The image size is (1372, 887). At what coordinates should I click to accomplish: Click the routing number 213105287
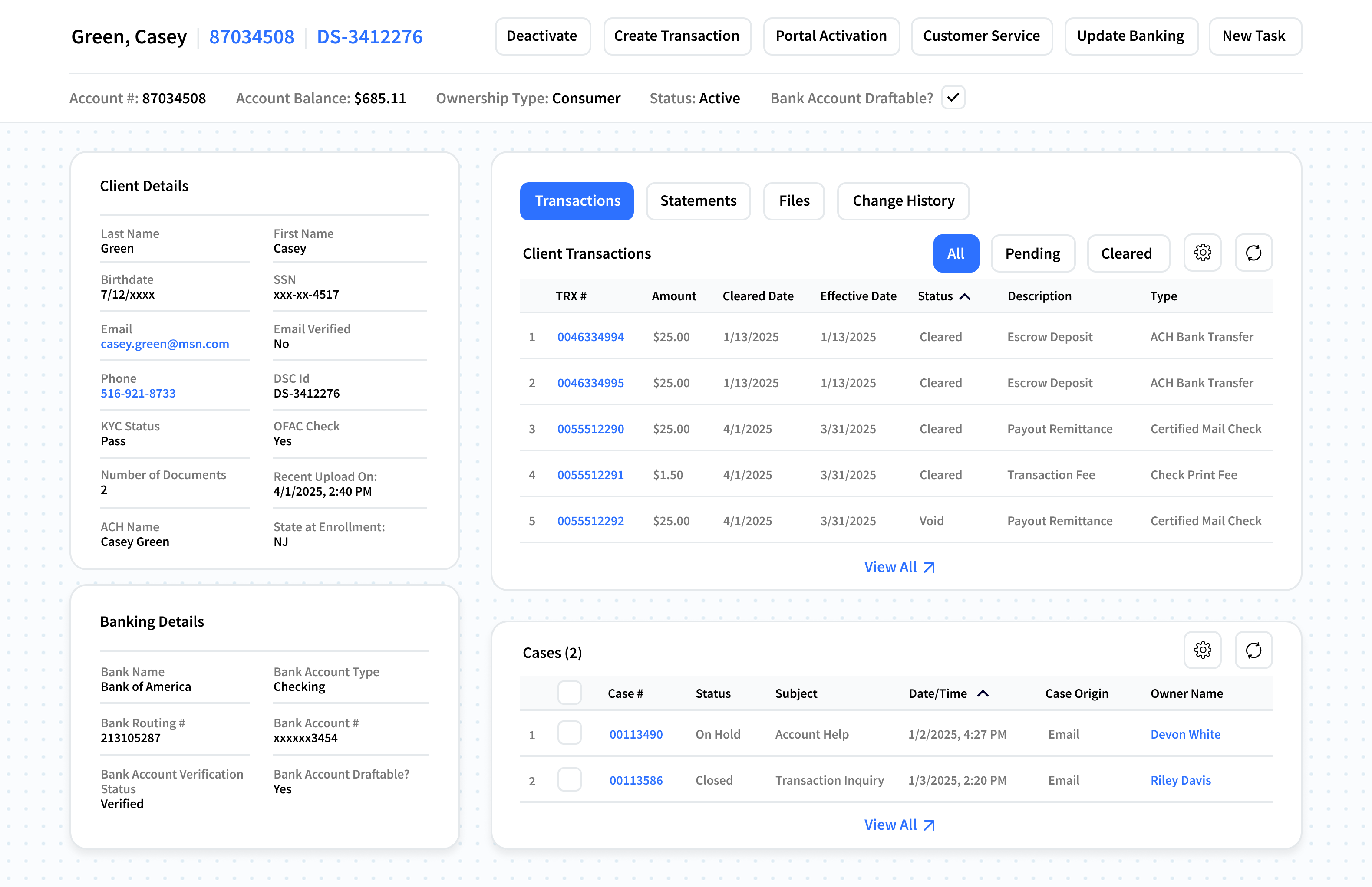pyautogui.click(x=130, y=738)
